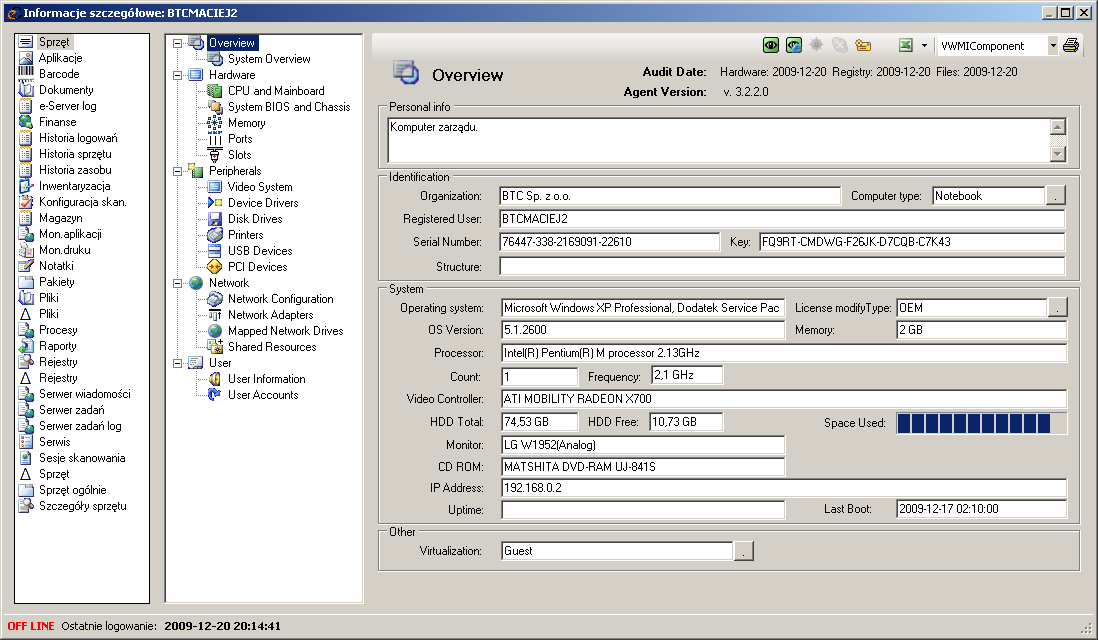Collapse the User tree node

coord(177,363)
